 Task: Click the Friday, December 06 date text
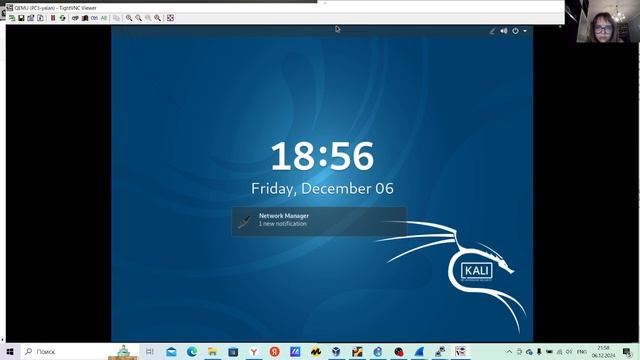tap(322, 189)
